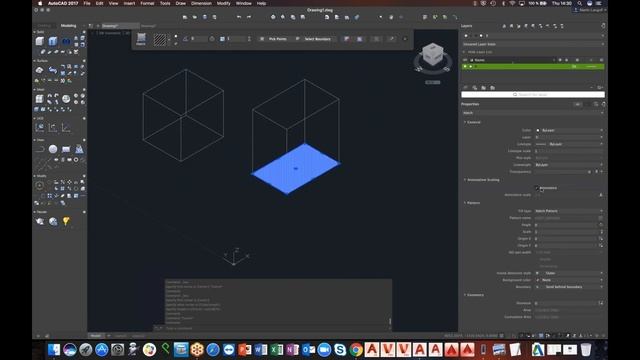Click the redo arrow in top toolbar
Viewport: 640px width, 360px height.
point(249,17)
